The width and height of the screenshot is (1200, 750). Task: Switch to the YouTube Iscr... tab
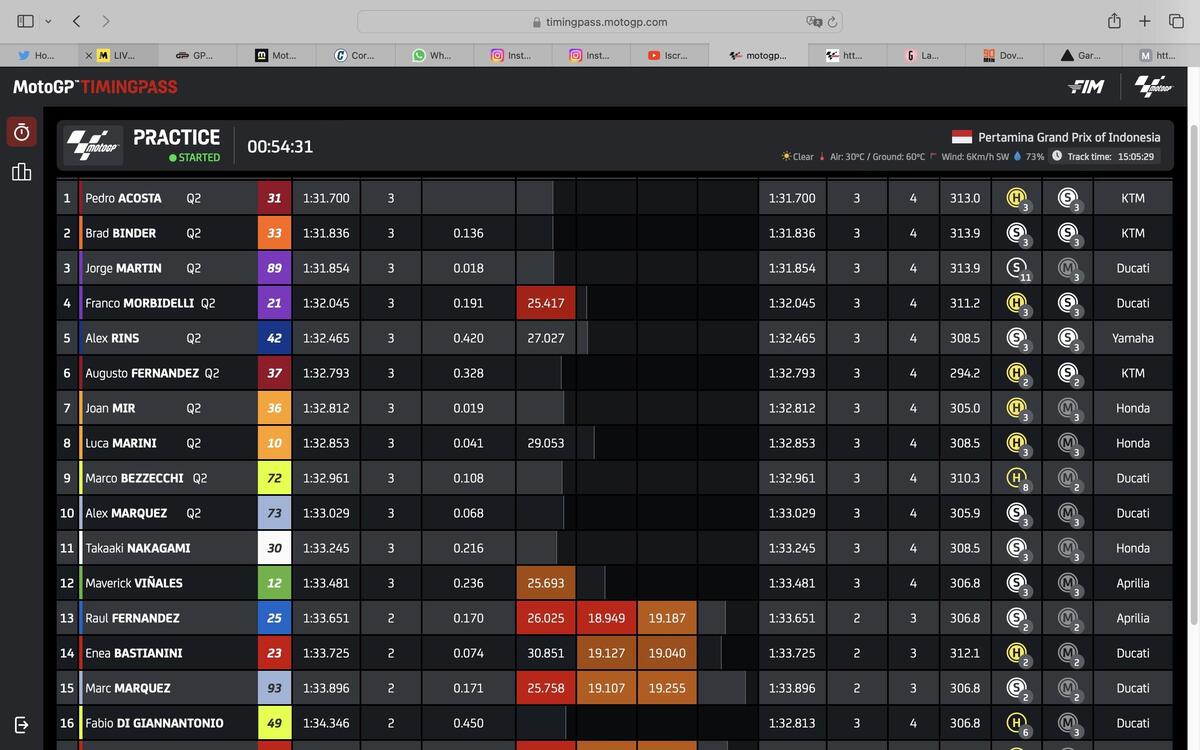click(x=669, y=56)
